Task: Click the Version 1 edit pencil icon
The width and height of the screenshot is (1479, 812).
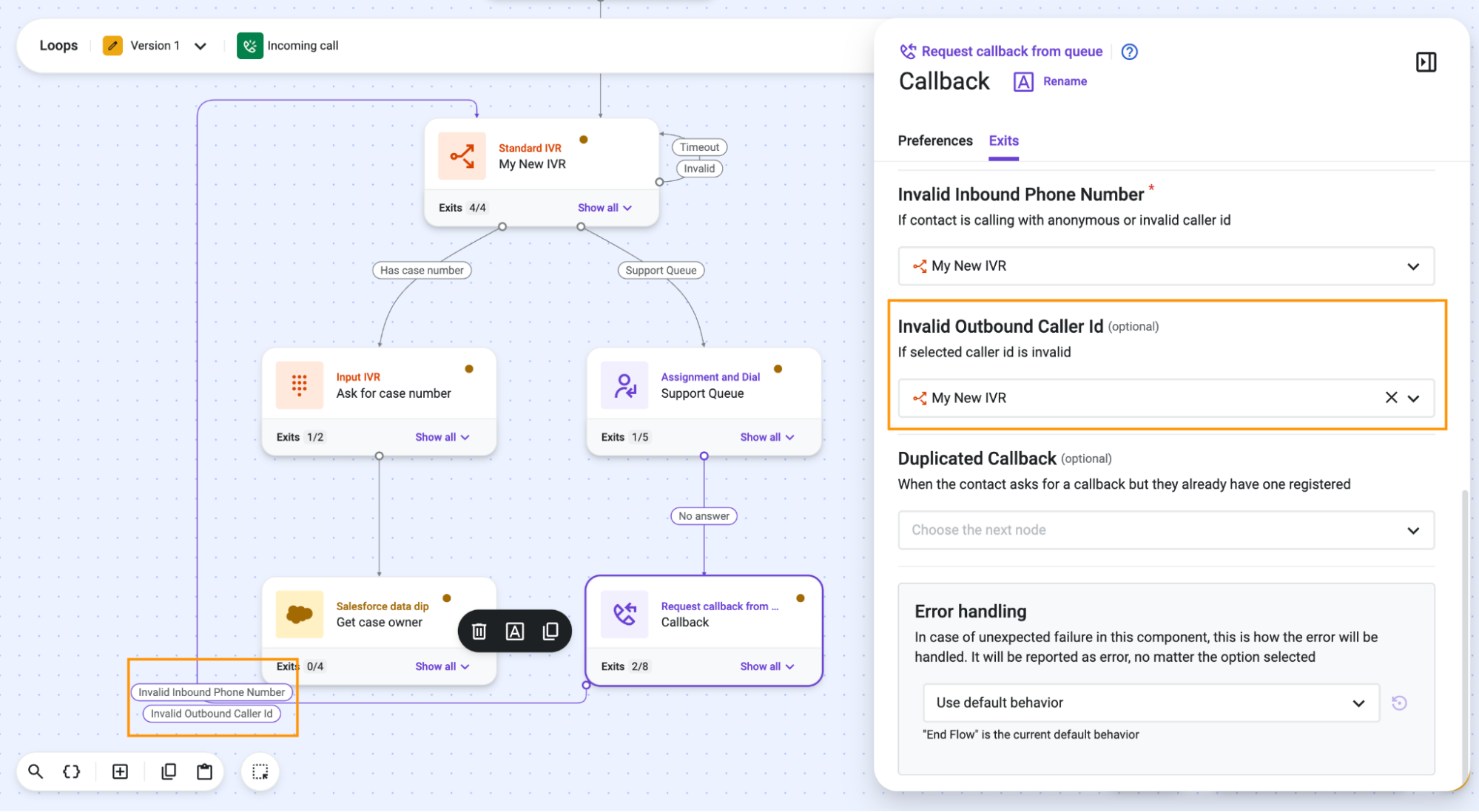Action: 112,46
